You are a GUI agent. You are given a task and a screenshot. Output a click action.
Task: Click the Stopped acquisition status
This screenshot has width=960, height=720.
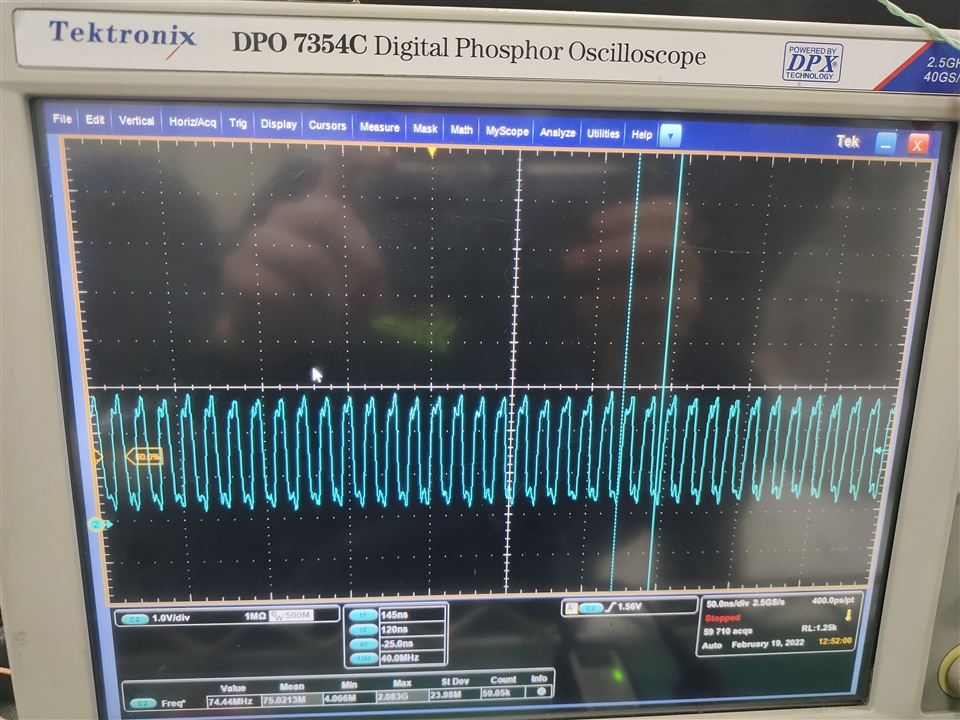click(x=722, y=618)
